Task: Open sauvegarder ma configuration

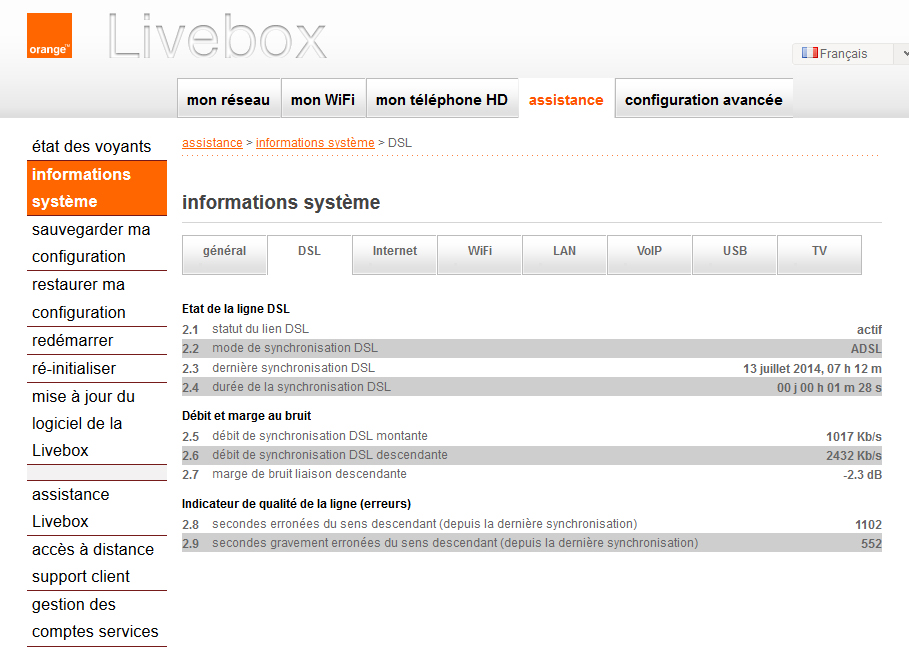Action: pos(92,242)
